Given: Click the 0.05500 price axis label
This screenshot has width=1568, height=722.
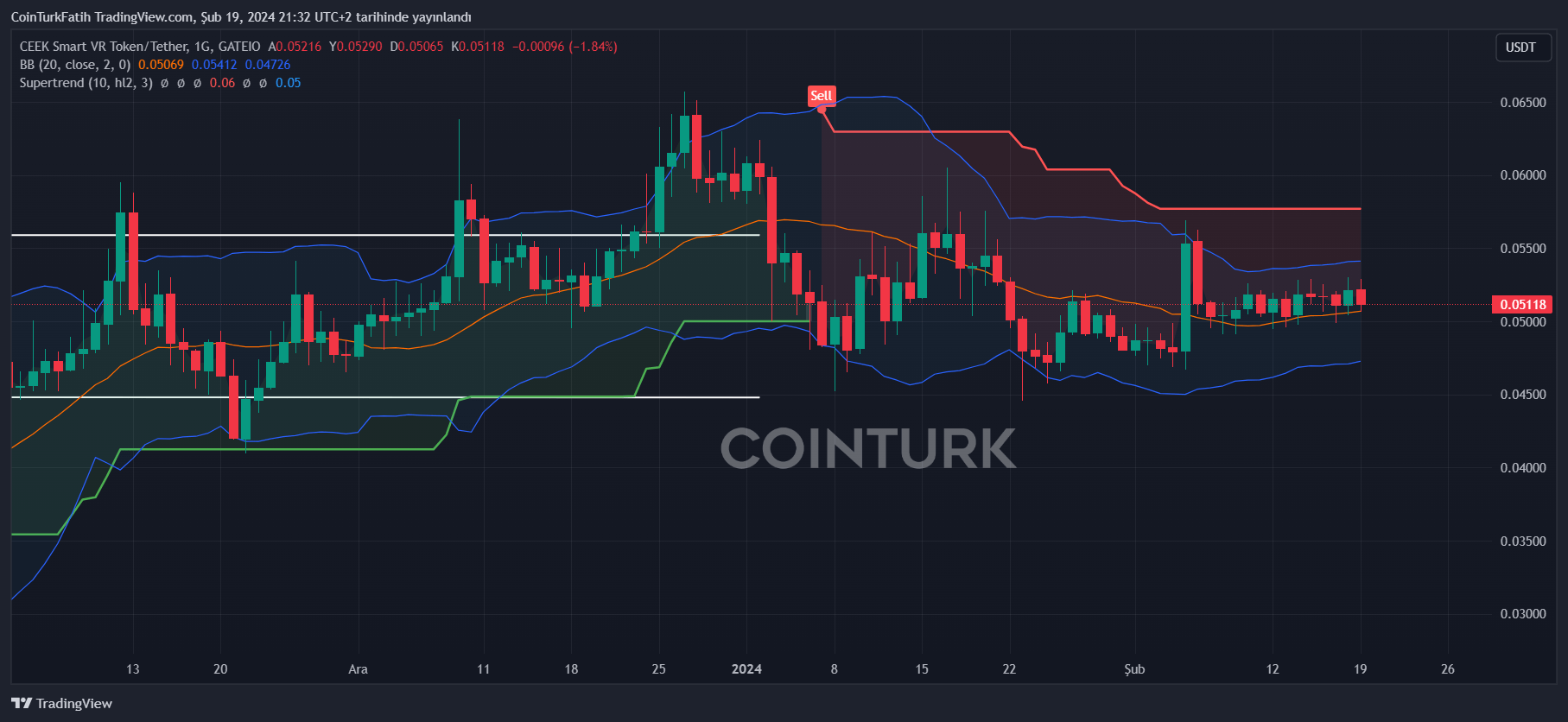Looking at the screenshot, I should 1522,249.
